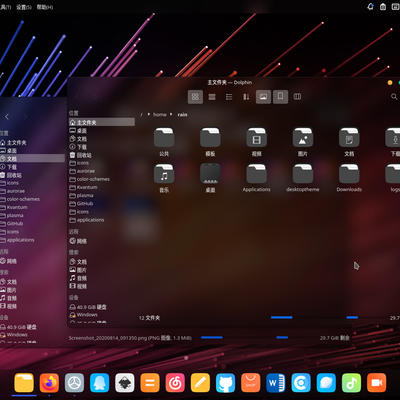This screenshot has height=400, width=400.
Task: Select the 视频 folder in the file view
Action: tap(257, 142)
